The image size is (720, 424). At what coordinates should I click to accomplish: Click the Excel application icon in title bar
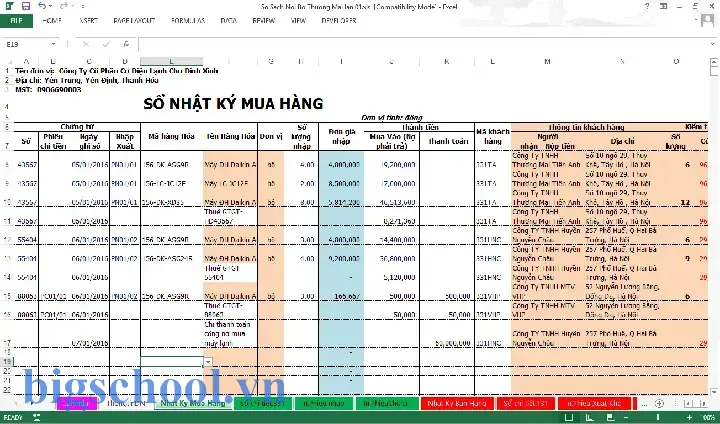tap(9, 6)
